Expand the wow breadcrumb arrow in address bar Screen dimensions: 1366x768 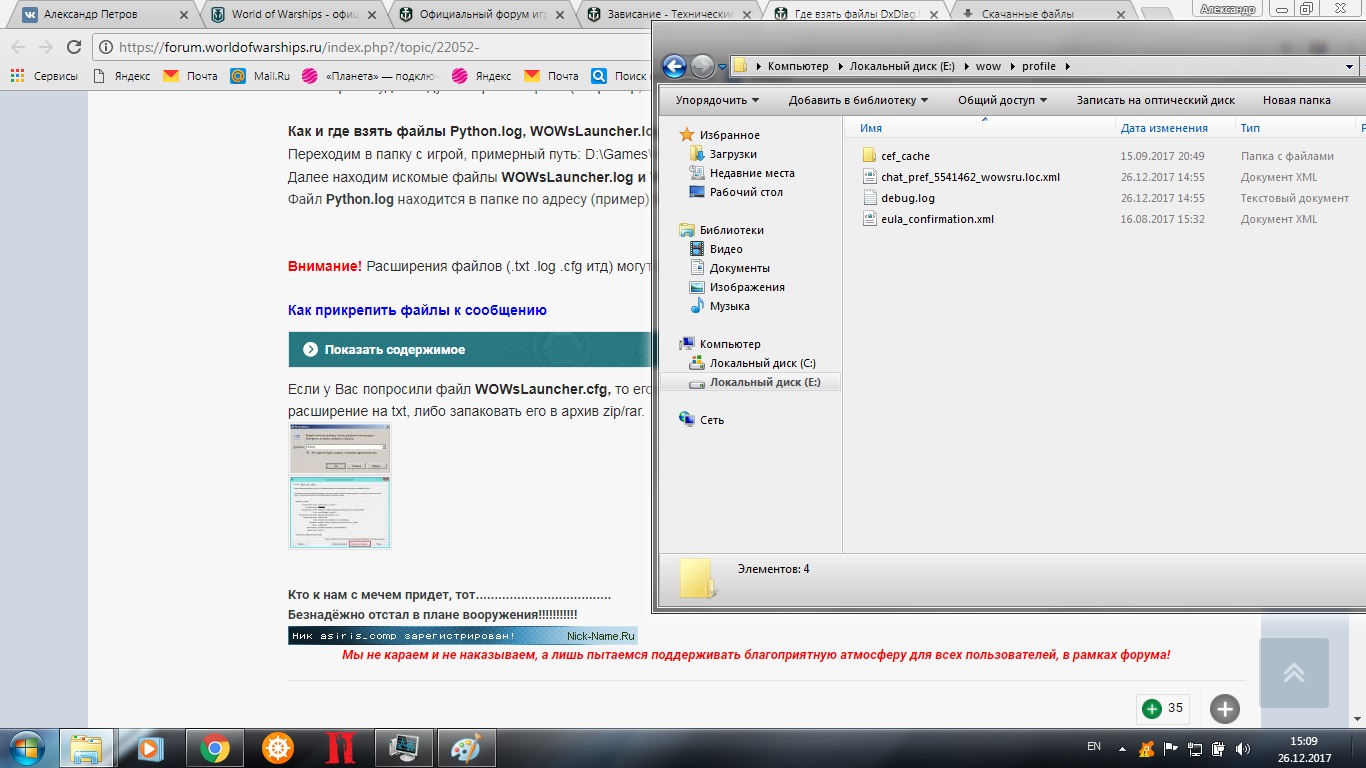(x=1010, y=66)
